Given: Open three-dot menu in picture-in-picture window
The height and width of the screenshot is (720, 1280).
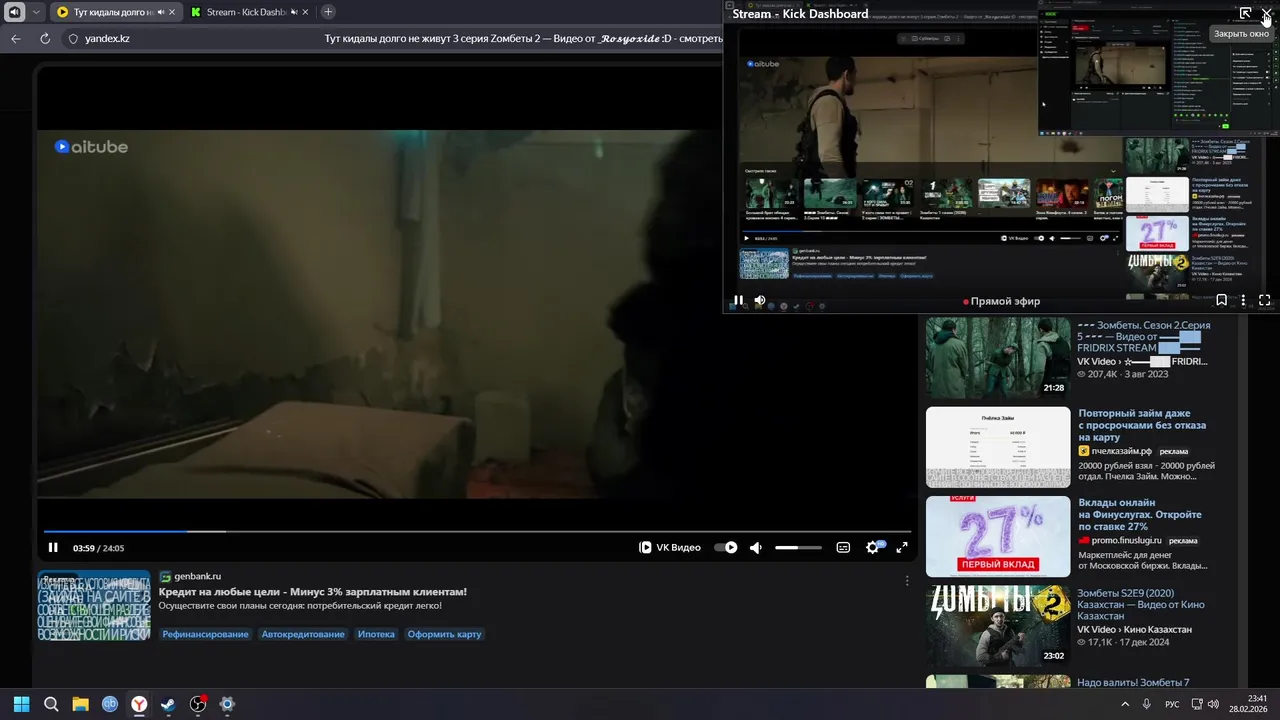Looking at the screenshot, I should tap(1243, 300).
